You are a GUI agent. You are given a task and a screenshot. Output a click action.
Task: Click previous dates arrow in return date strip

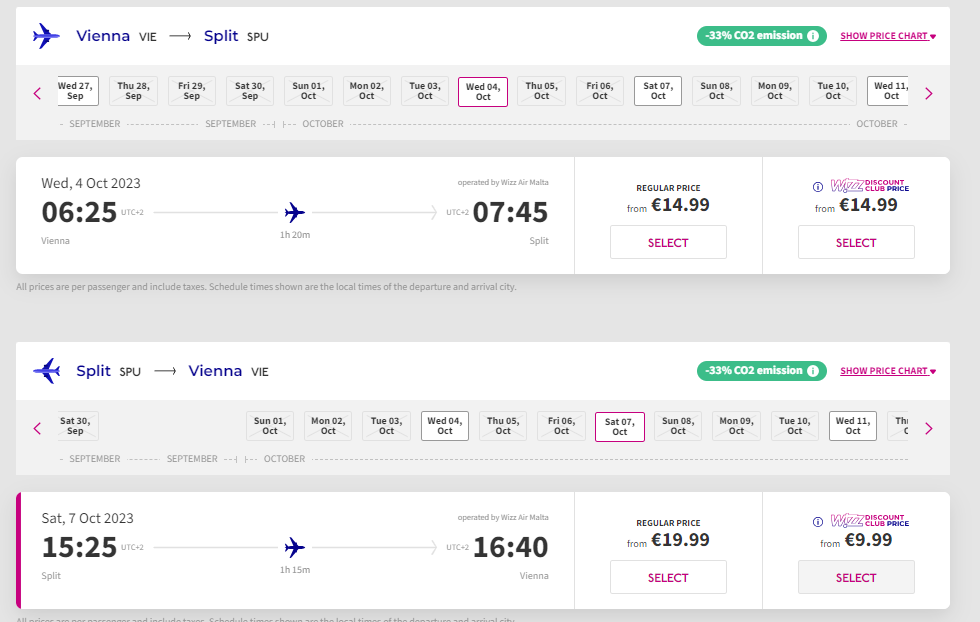[37, 428]
